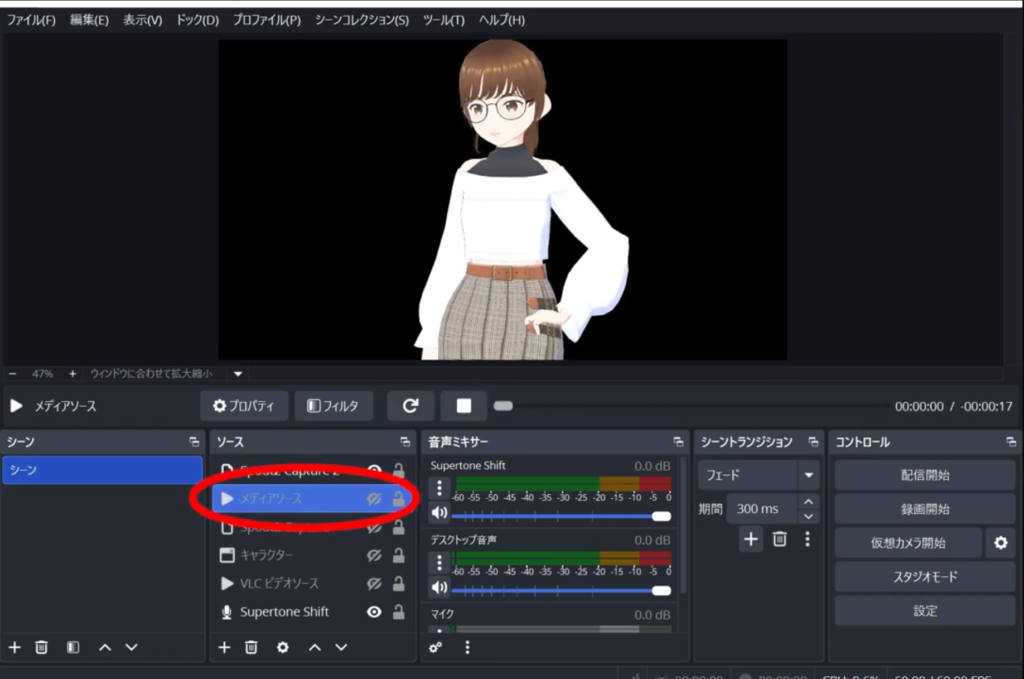Image resolution: width=1024 pixels, height=679 pixels.
Task: Open the ファイル(F) menu
Action: tap(31, 20)
